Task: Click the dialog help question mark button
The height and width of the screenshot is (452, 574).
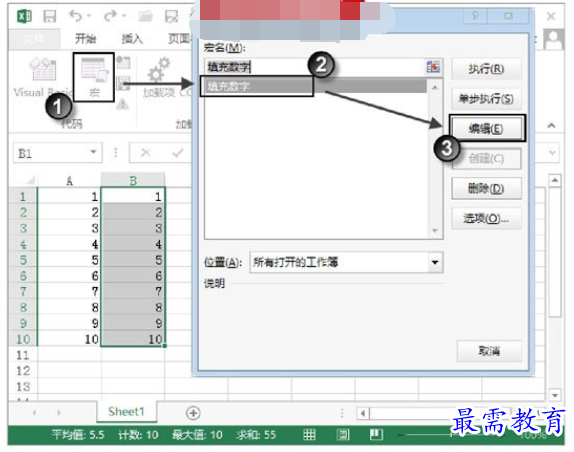Action: [475, 16]
